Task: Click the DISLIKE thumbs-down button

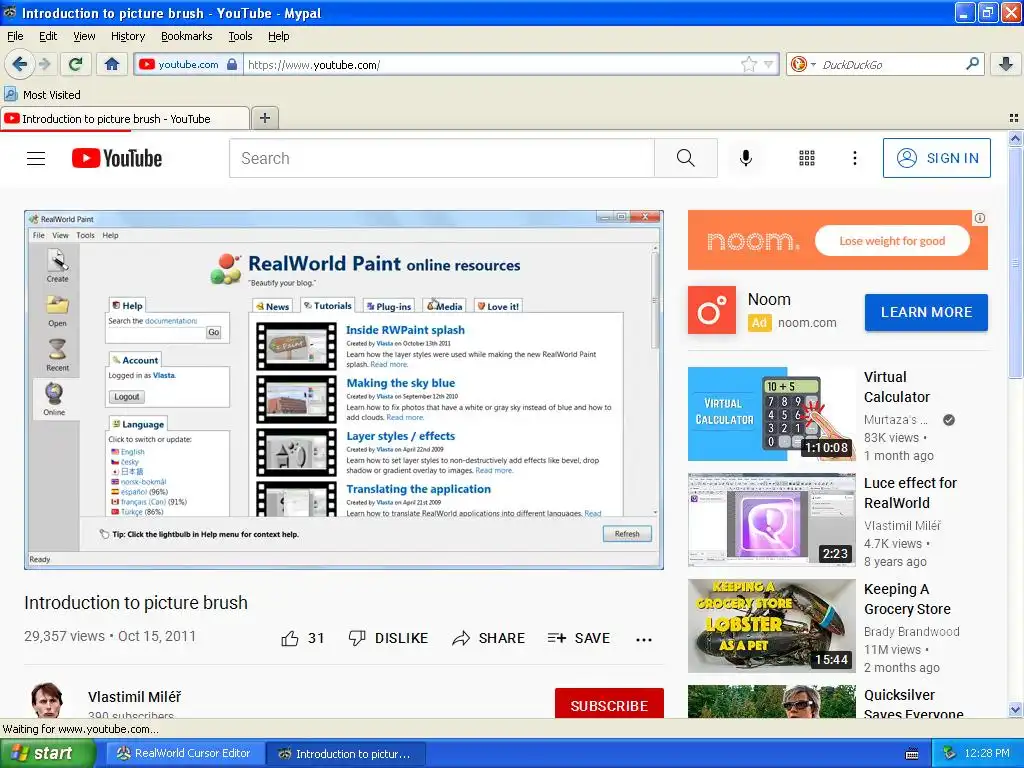Action: (x=388, y=638)
